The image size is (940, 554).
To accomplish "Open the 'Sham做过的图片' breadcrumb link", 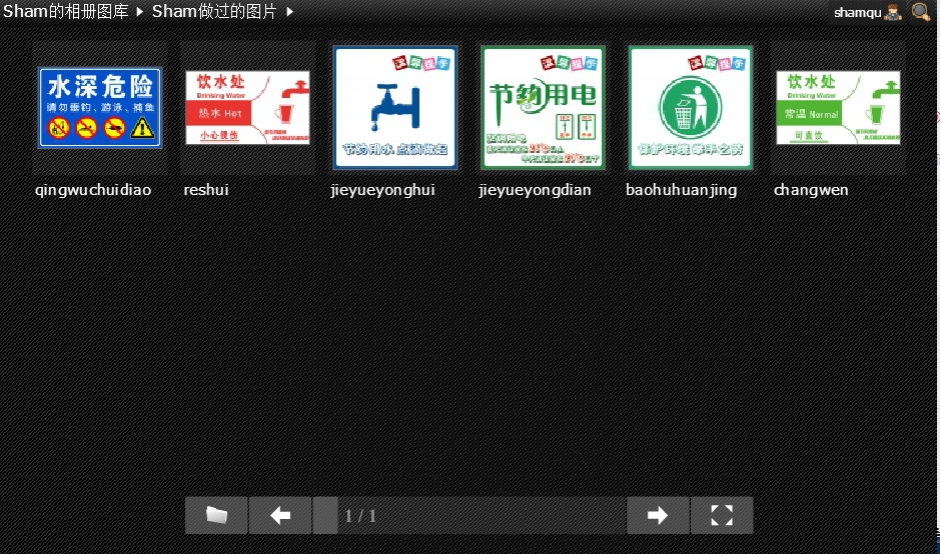I will pos(216,12).
